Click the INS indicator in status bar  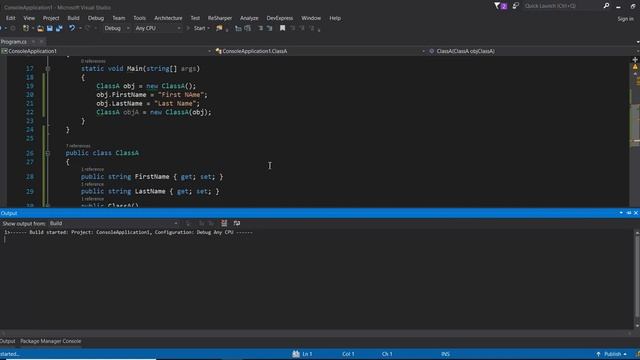click(x=445, y=354)
